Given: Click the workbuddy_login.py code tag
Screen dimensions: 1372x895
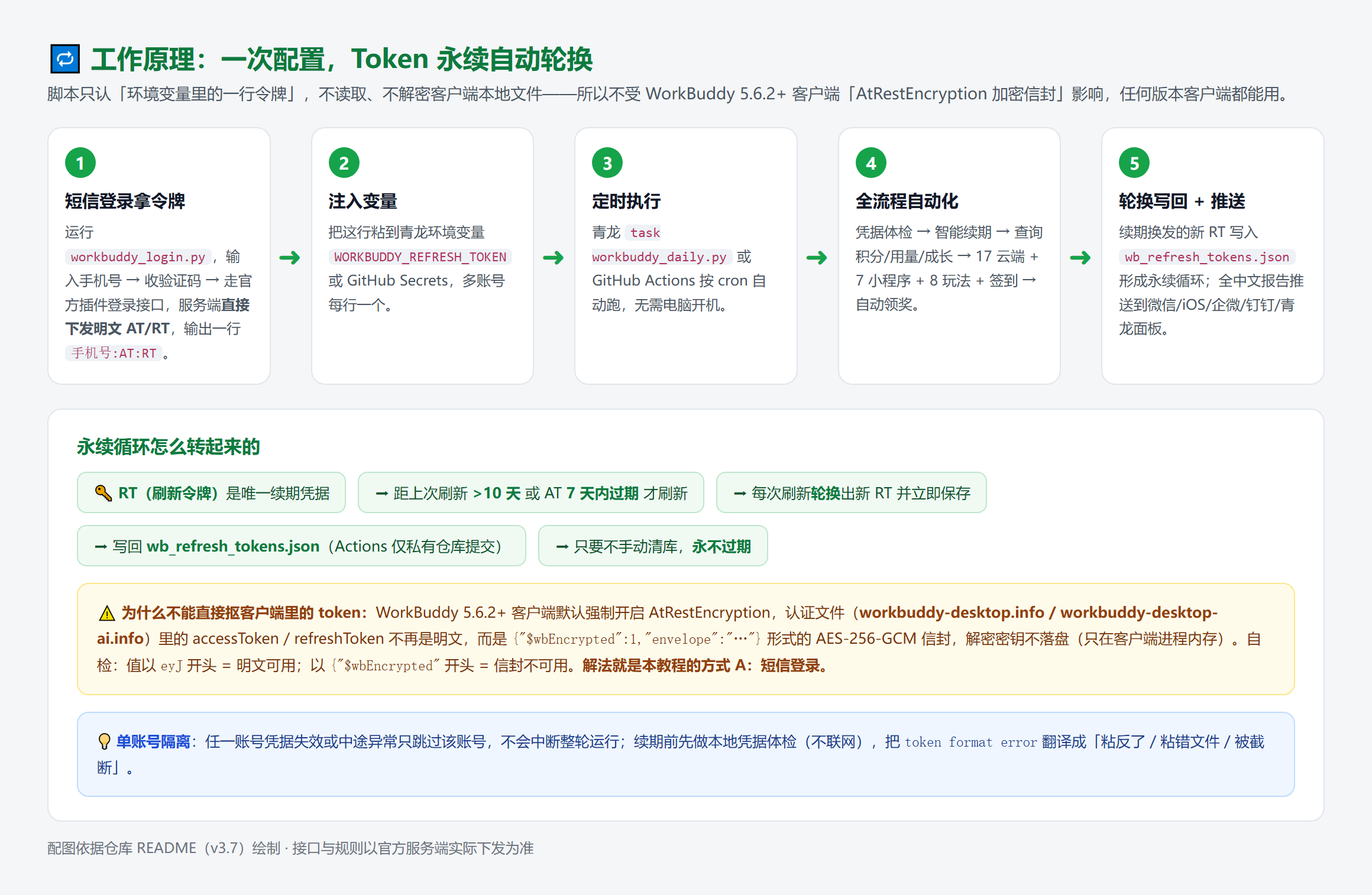Looking at the screenshot, I should (138, 257).
